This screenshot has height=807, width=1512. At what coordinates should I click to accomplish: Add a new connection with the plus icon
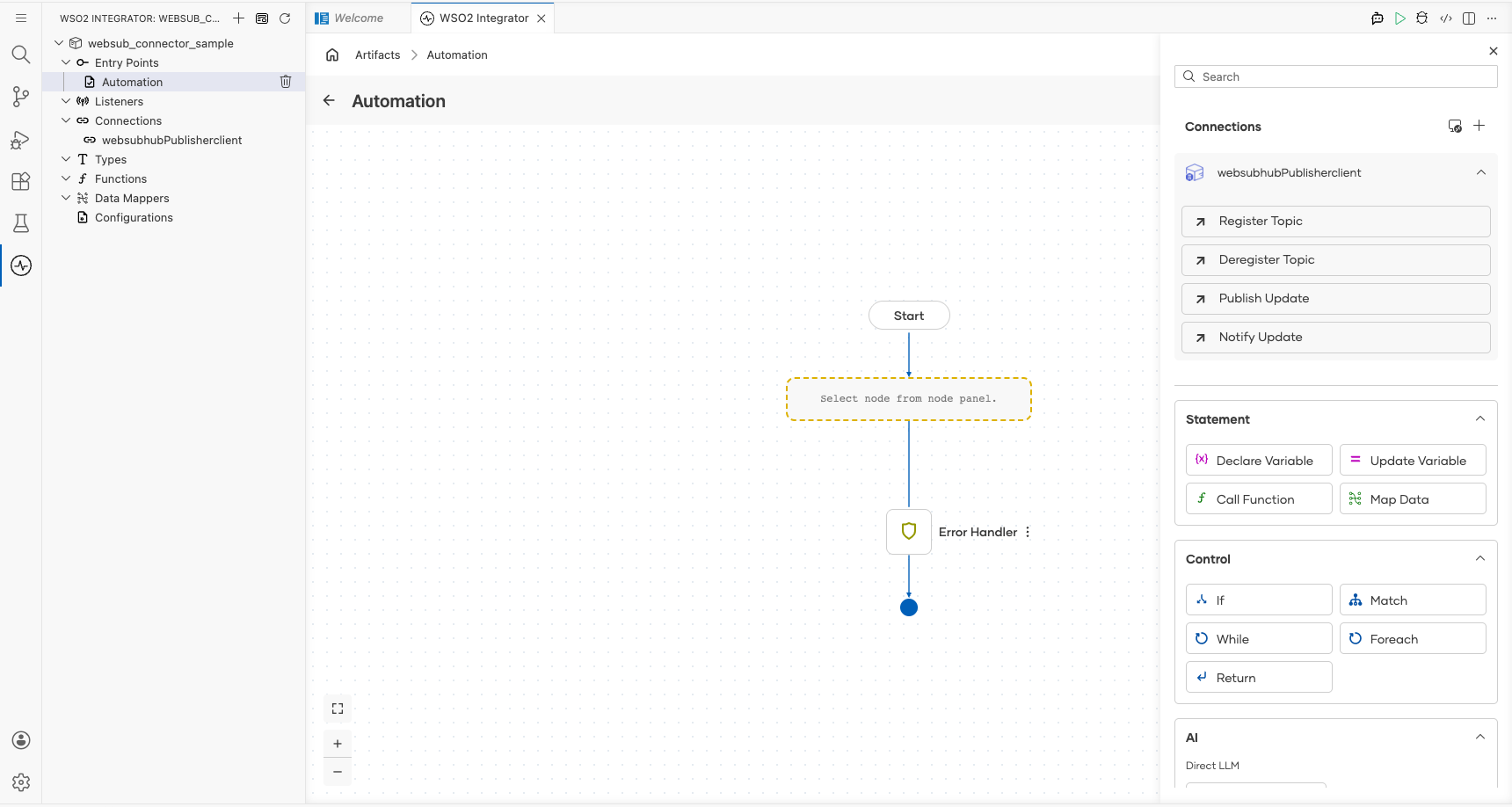(1479, 126)
